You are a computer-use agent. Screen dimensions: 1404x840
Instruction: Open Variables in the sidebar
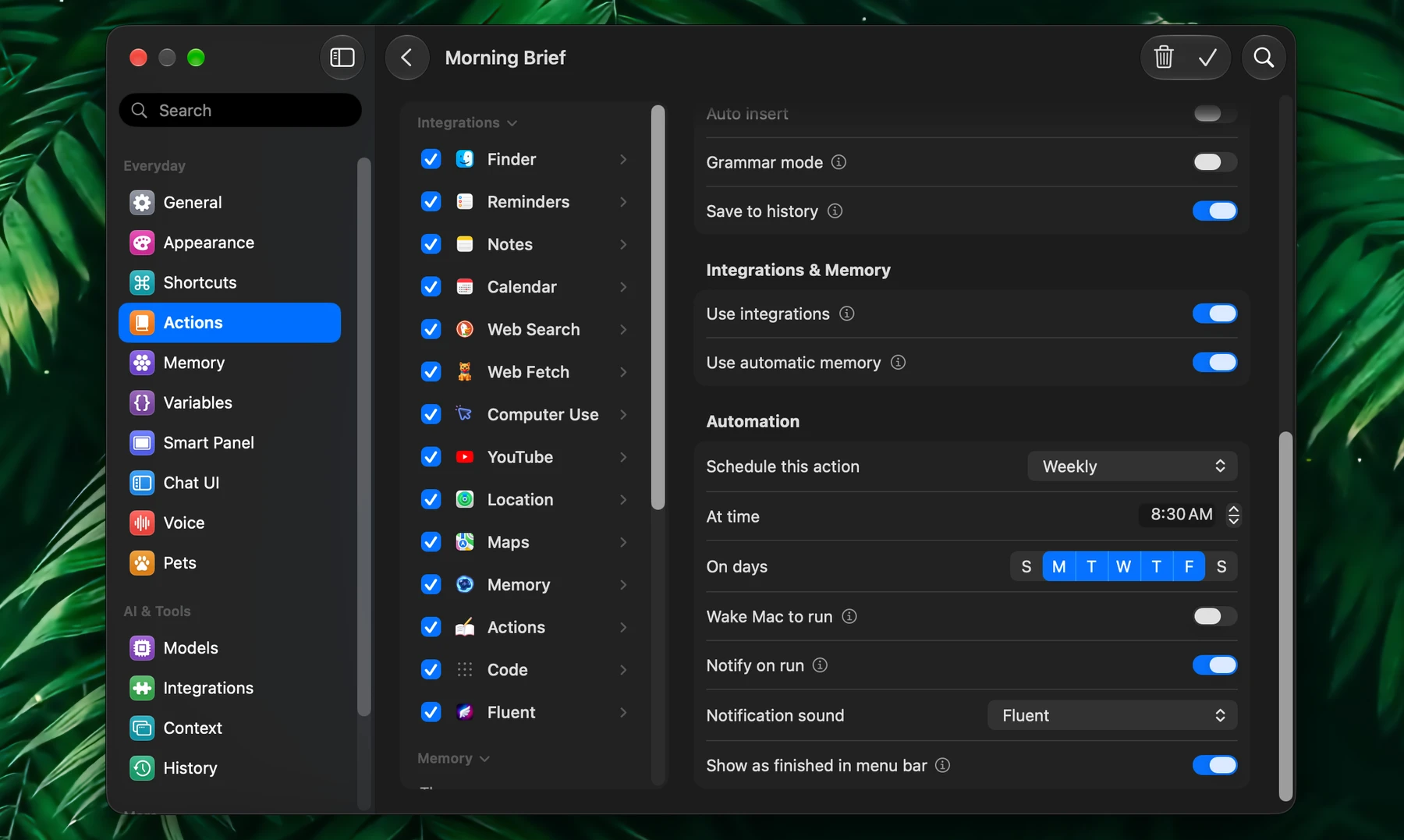[229, 402]
